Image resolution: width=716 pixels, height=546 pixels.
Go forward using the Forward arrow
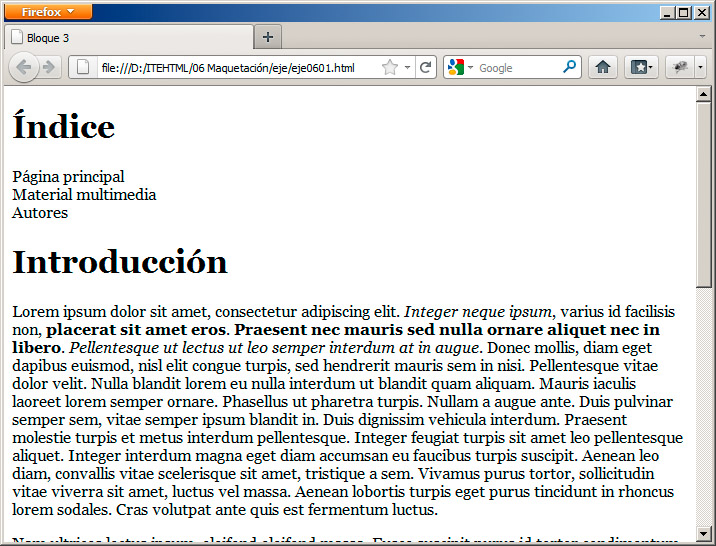[x=49, y=68]
